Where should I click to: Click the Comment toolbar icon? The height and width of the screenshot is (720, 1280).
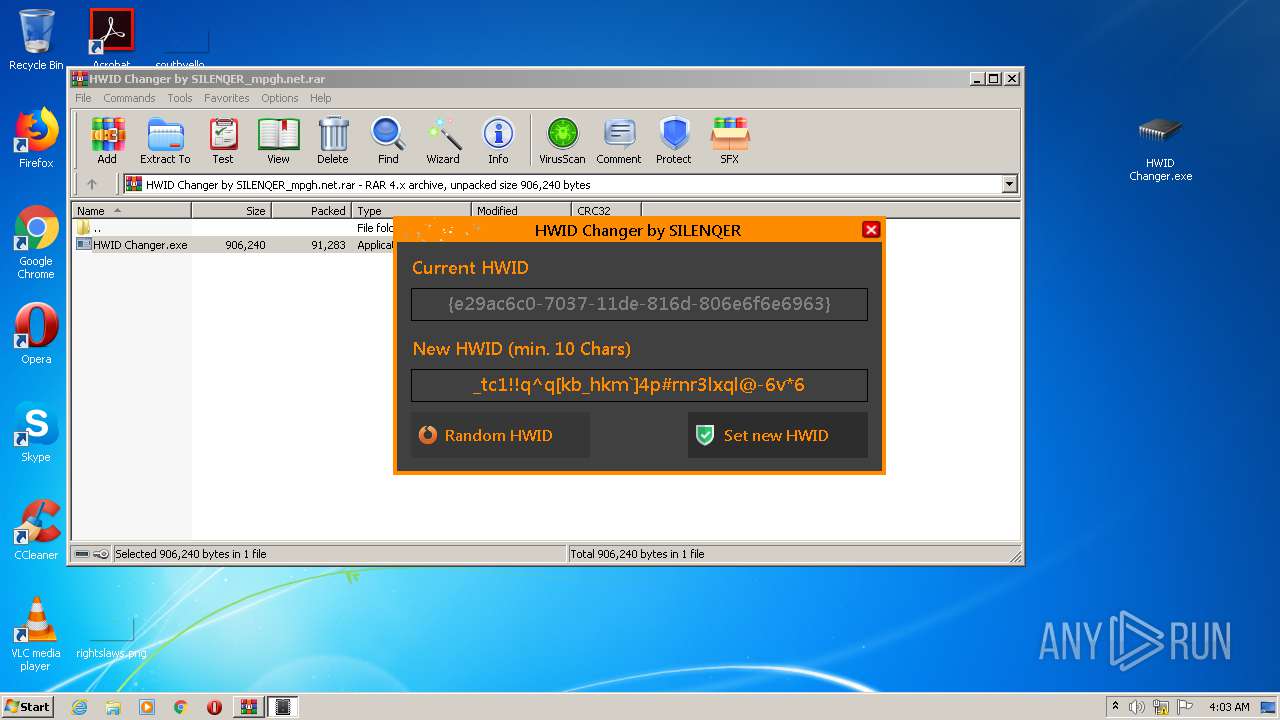click(619, 140)
